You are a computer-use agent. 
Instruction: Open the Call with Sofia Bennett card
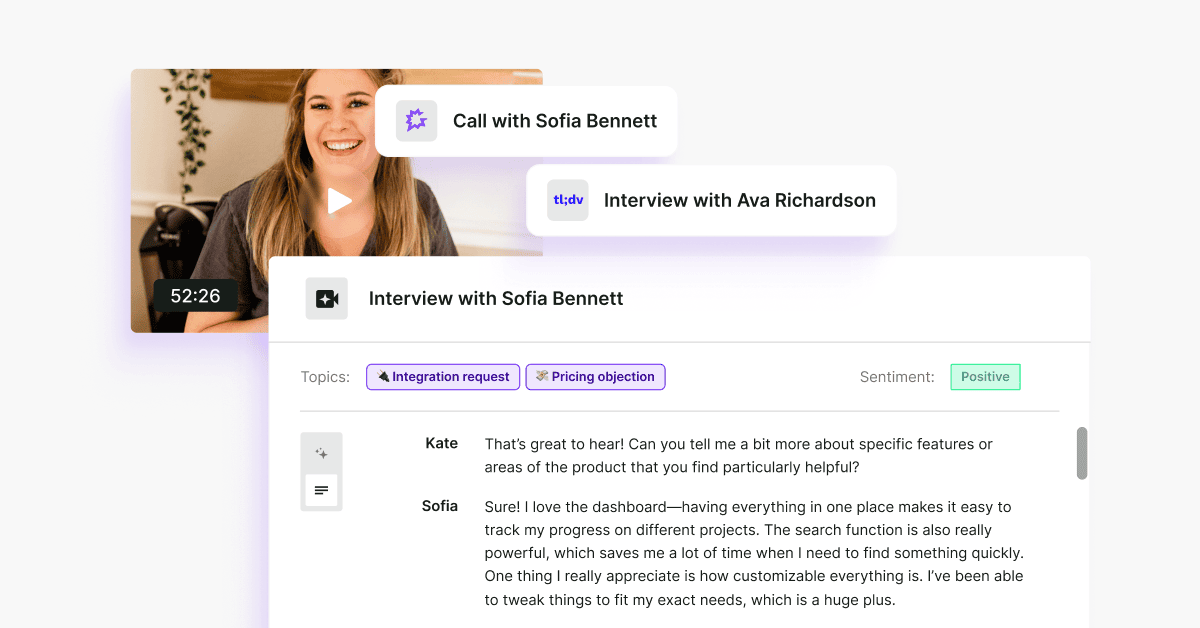point(526,121)
